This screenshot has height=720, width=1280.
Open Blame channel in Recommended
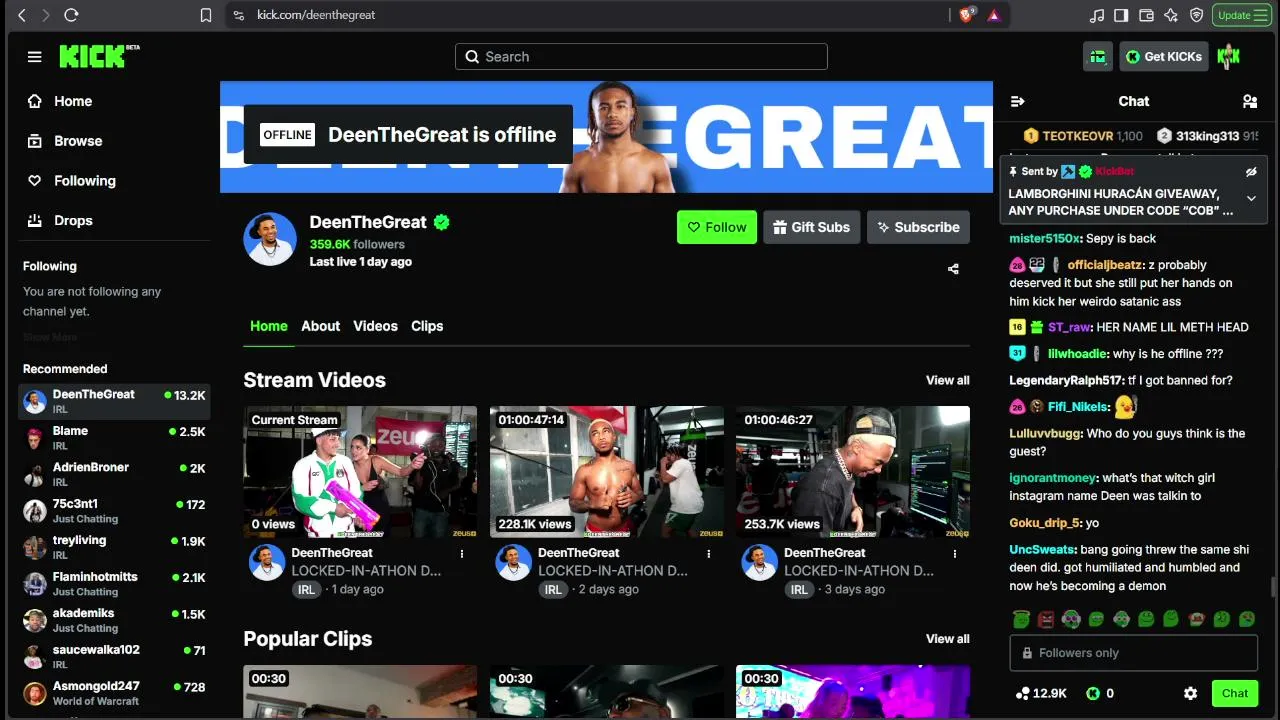tap(114, 438)
